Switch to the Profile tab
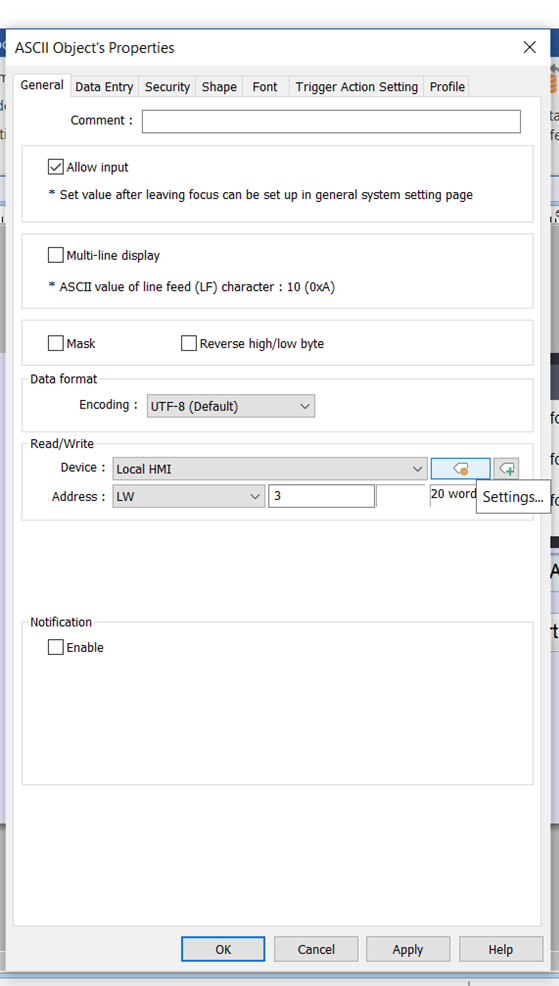 pyautogui.click(x=447, y=87)
